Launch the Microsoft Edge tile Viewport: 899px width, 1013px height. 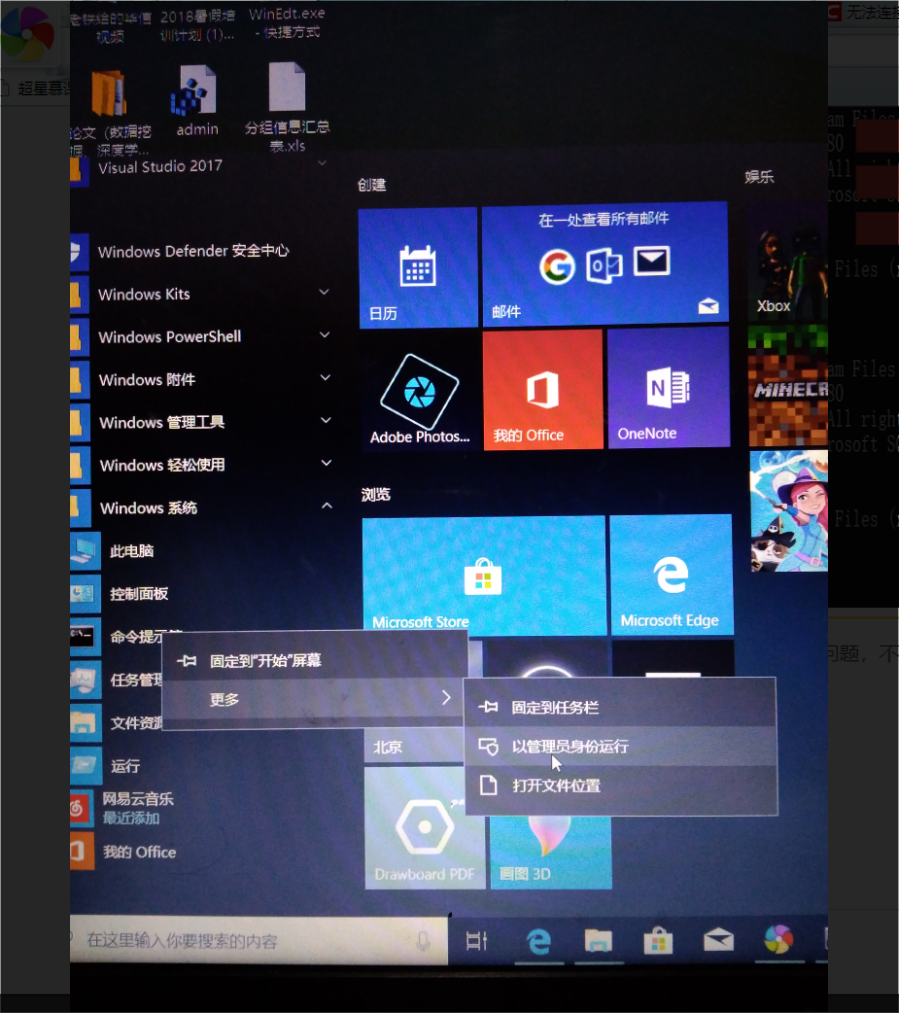tap(671, 574)
